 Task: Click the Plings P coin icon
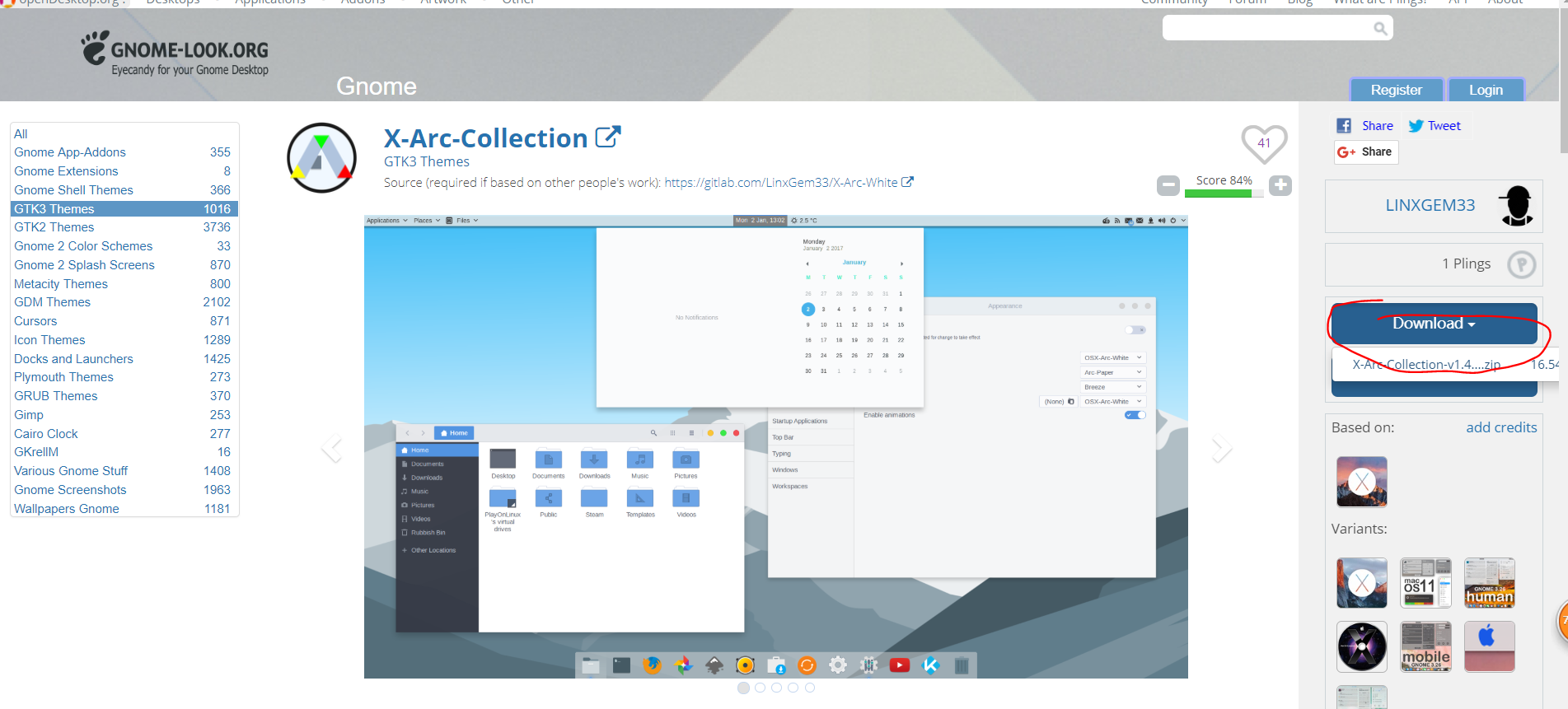pyautogui.click(x=1521, y=264)
